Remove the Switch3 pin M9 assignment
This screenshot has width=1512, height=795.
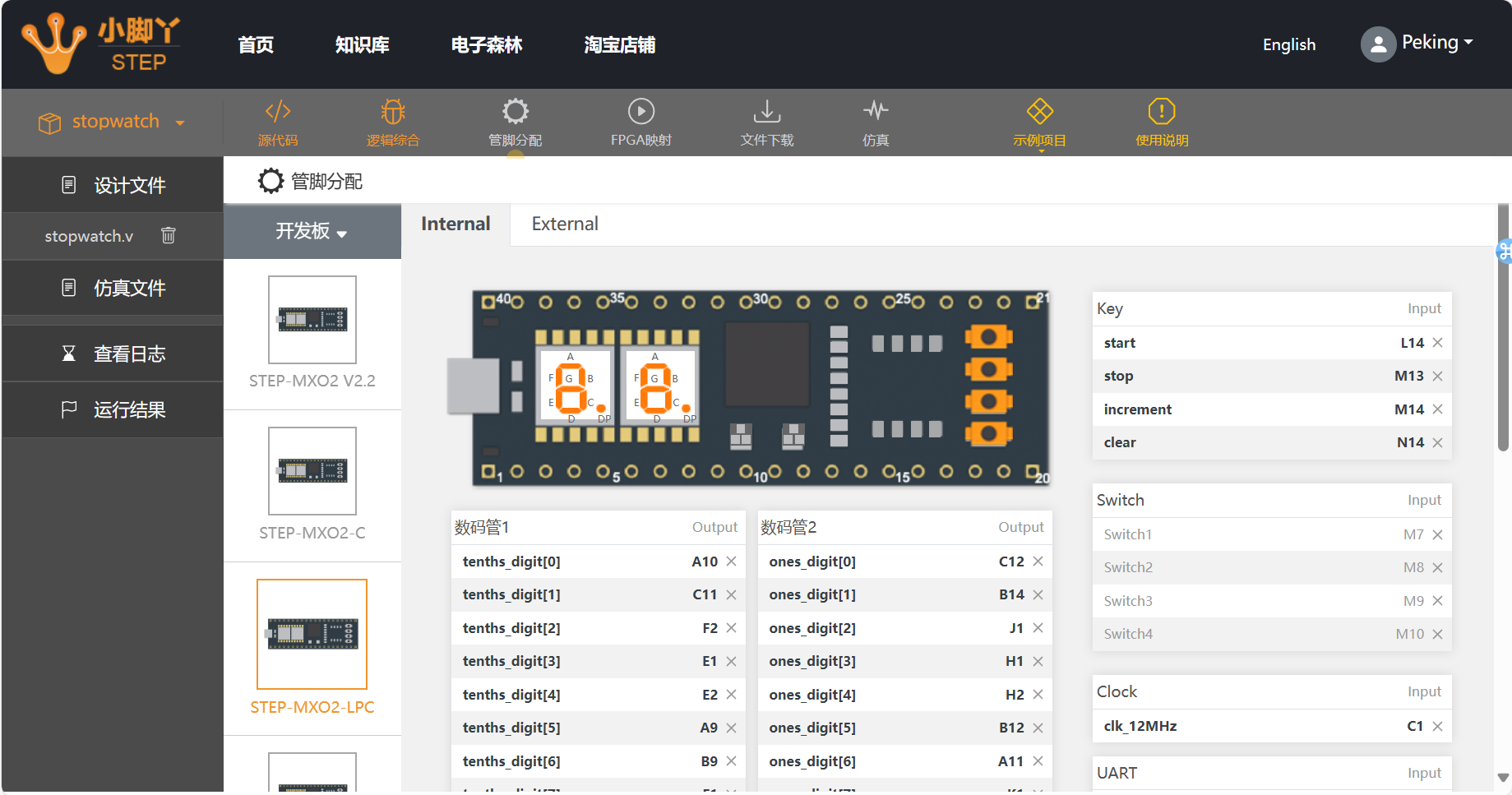(x=1437, y=601)
